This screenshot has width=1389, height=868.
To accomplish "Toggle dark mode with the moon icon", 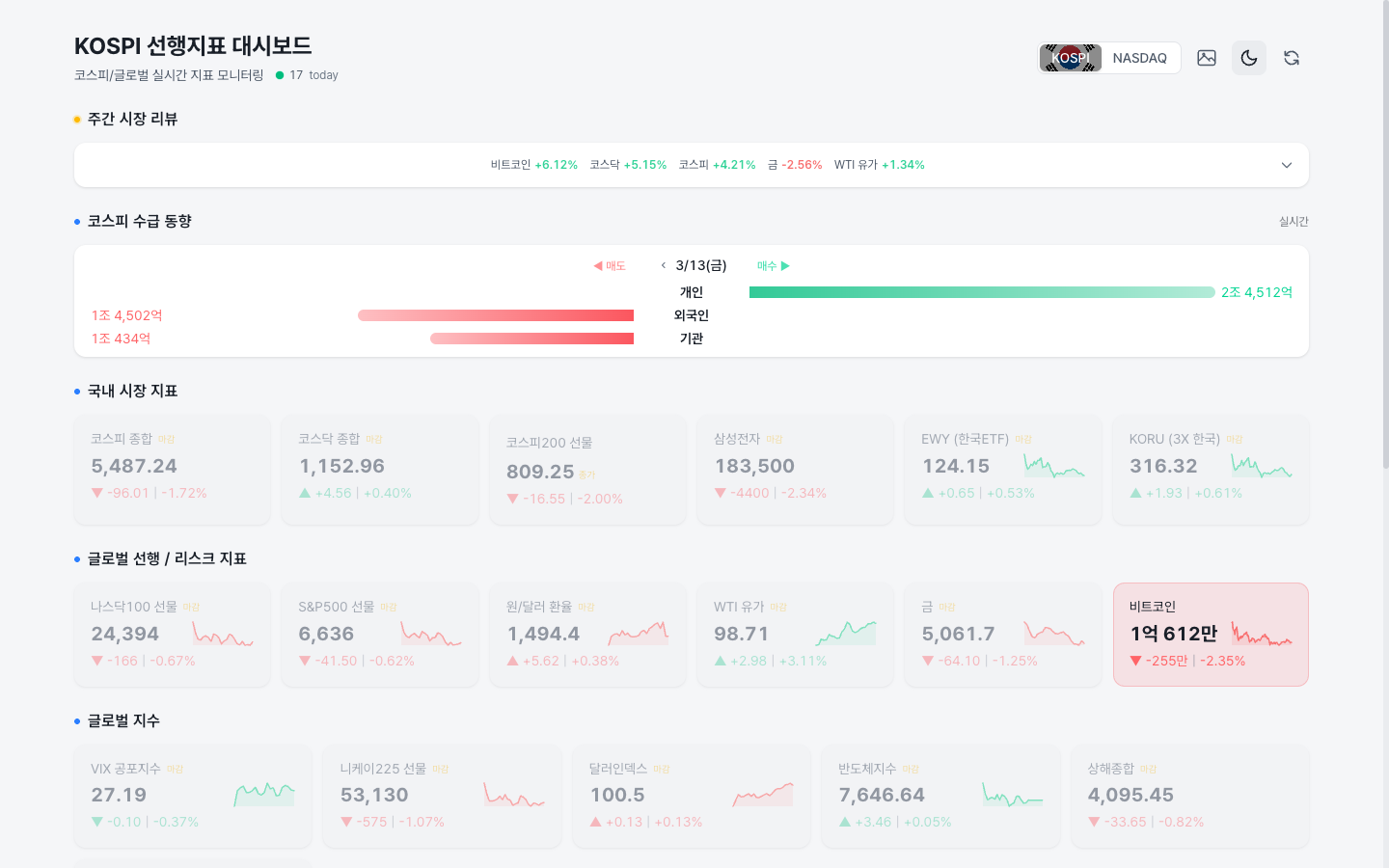I will (1248, 58).
